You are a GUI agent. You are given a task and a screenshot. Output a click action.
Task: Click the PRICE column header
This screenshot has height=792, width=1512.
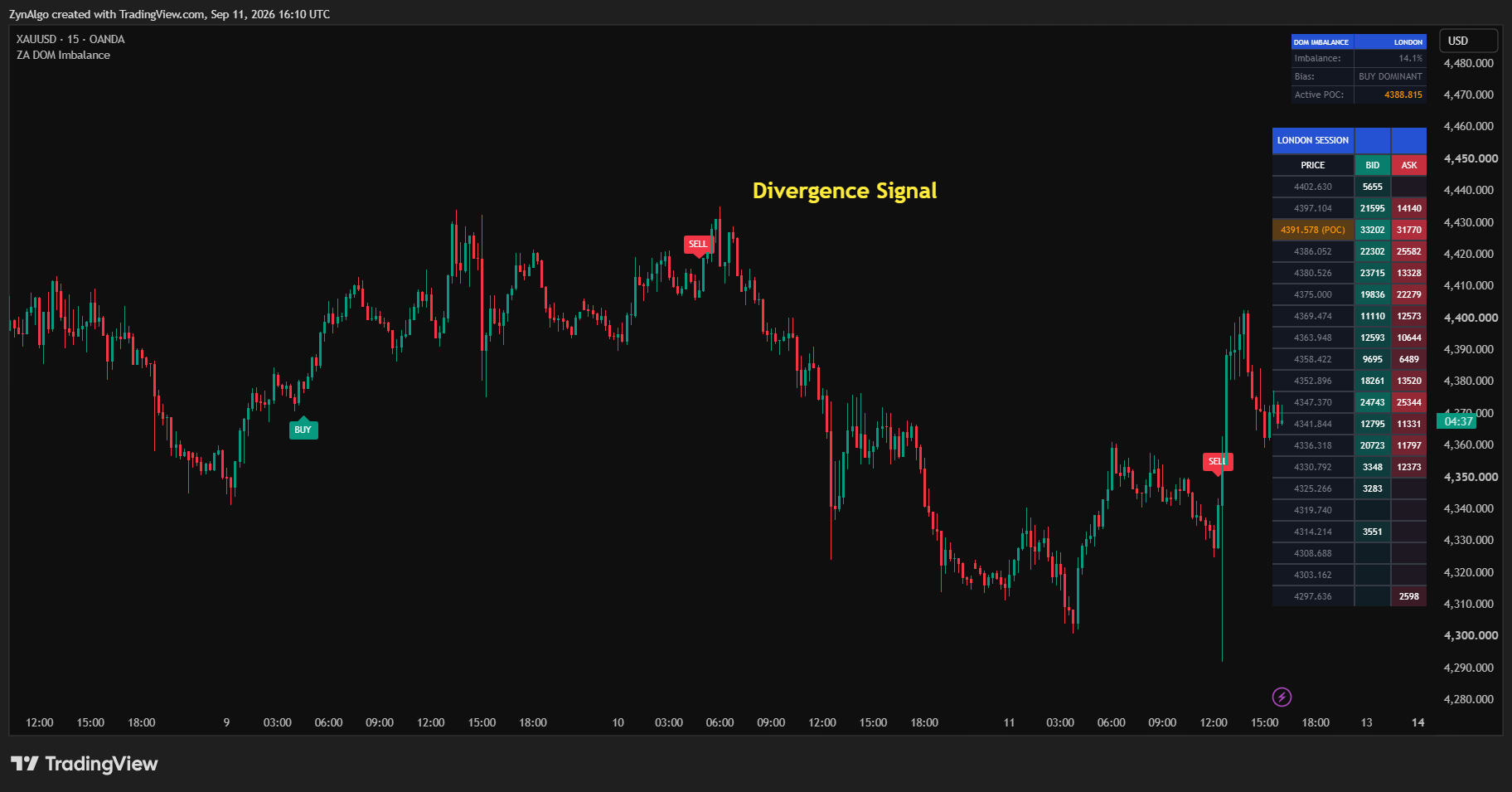coord(1313,165)
